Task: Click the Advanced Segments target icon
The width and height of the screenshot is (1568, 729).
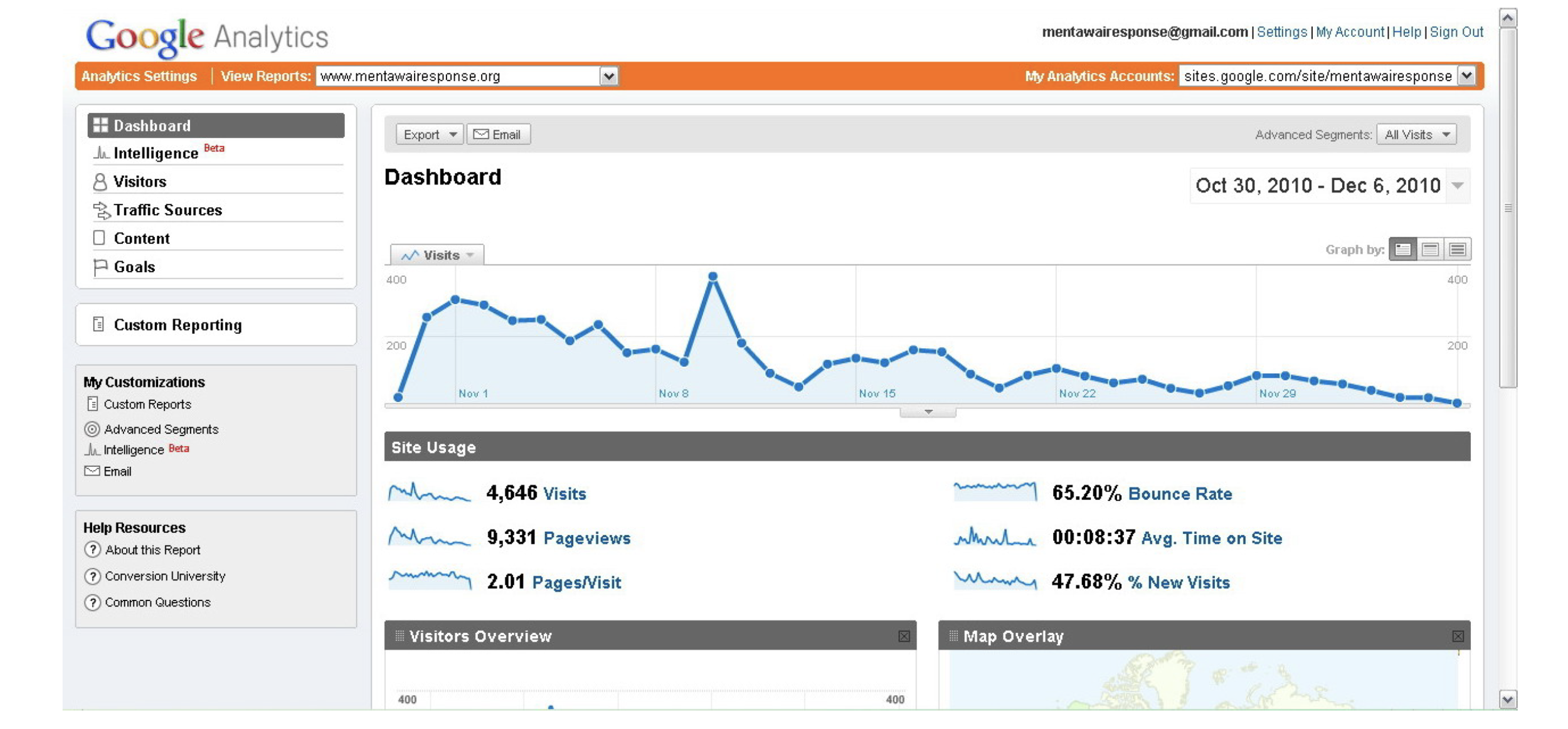Action: point(92,429)
